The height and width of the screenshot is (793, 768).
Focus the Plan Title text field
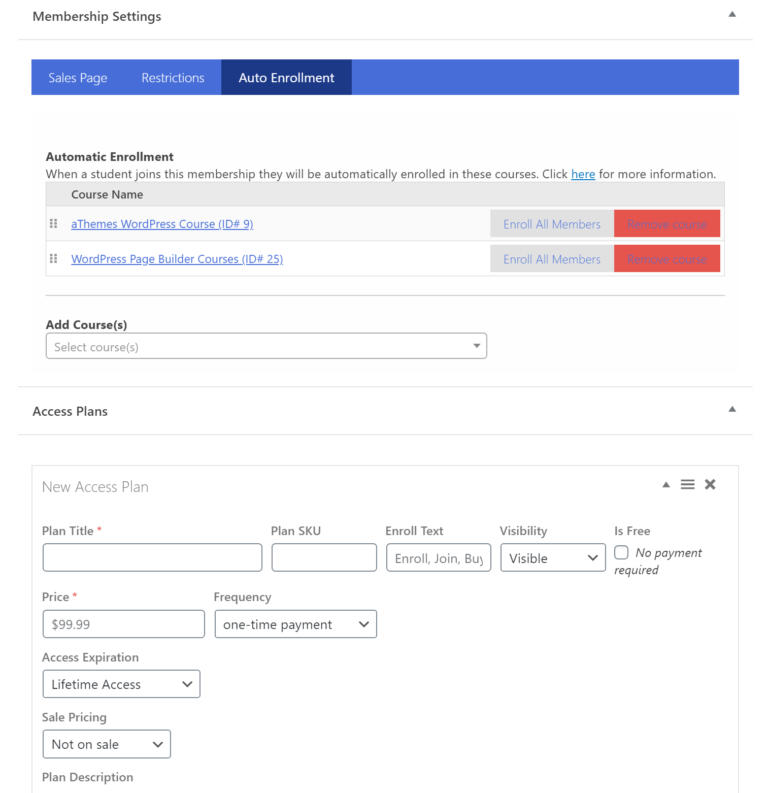click(152, 558)
